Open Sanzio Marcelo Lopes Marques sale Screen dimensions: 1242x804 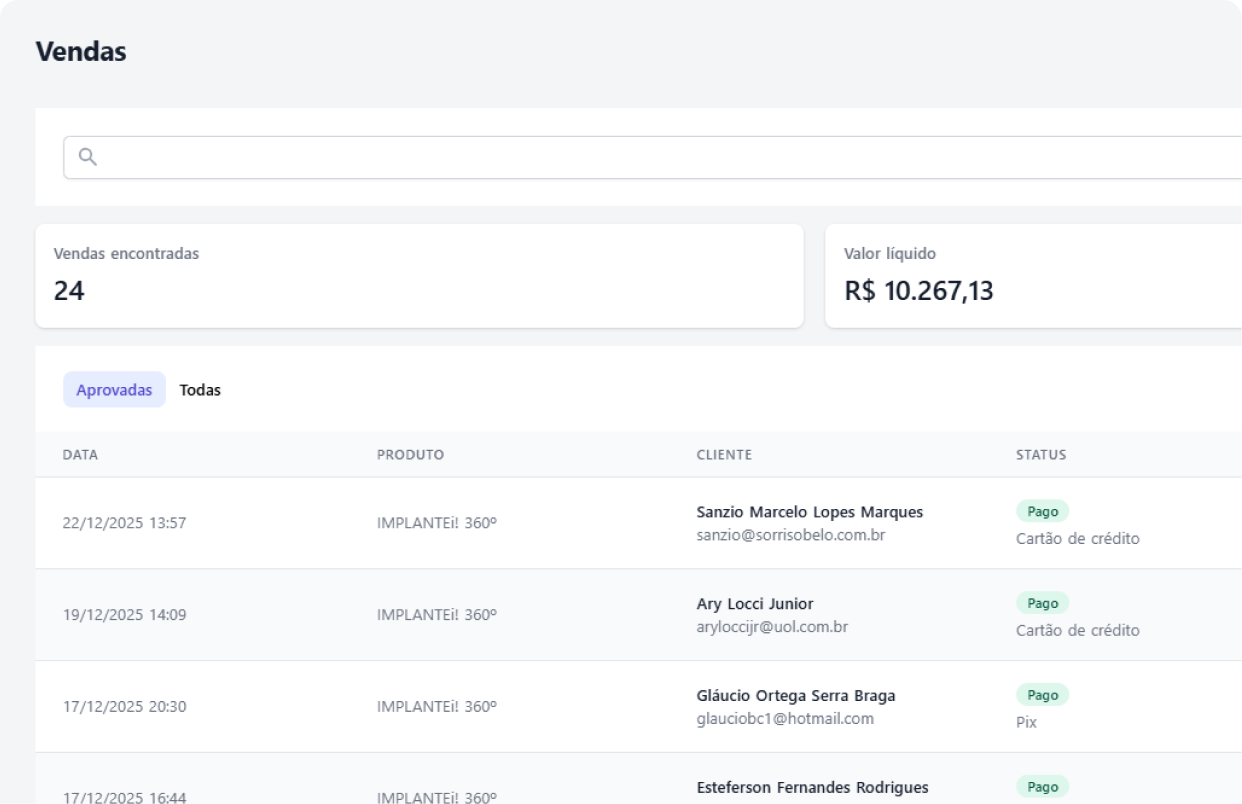[x=809, y=512]
